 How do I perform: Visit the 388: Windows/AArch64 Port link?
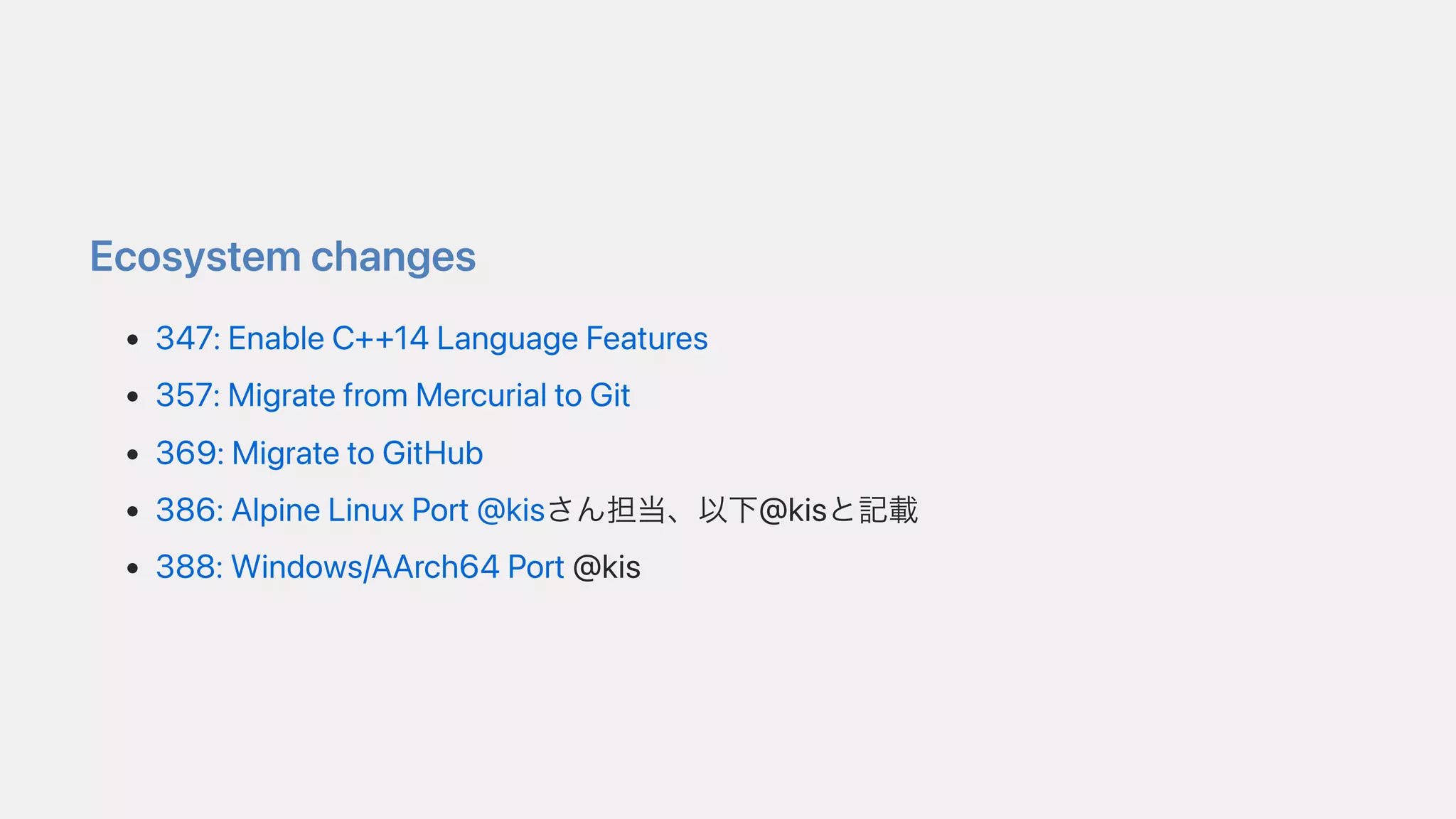360,567
